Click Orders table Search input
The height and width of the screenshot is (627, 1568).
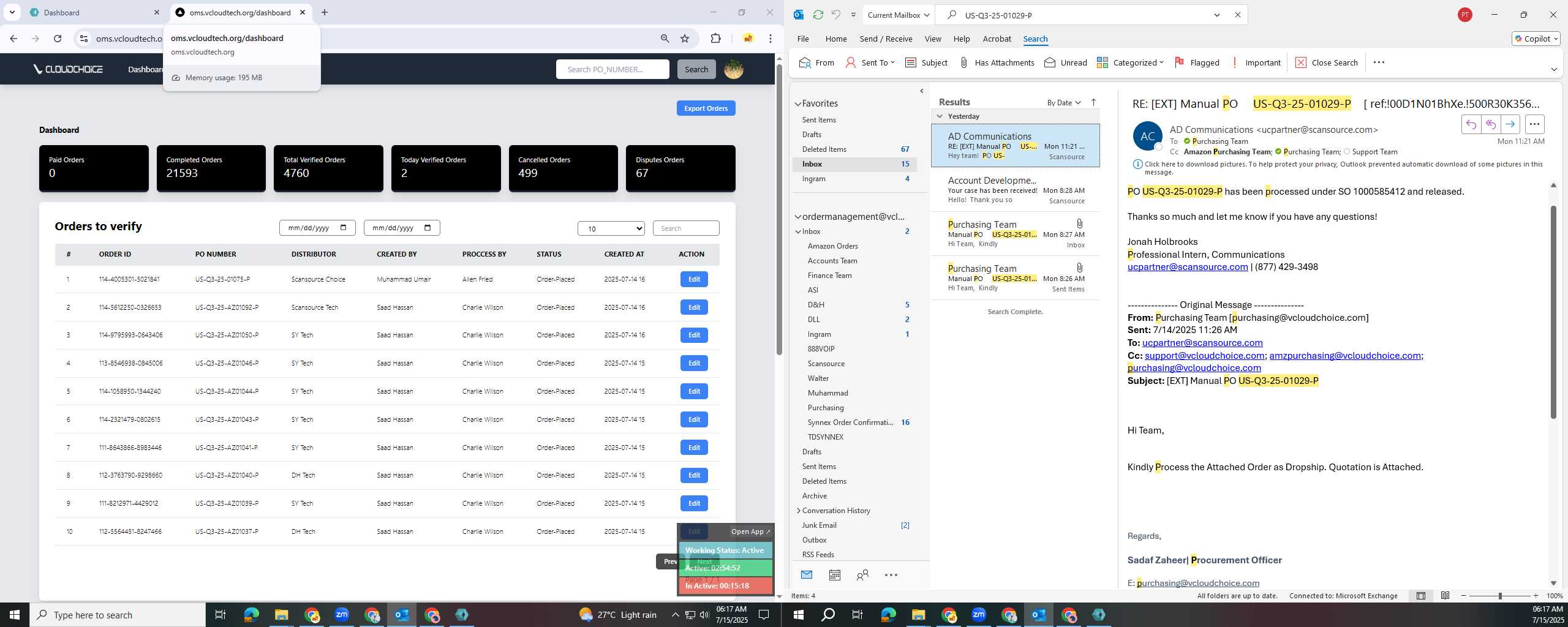click(x=685, y=228)
